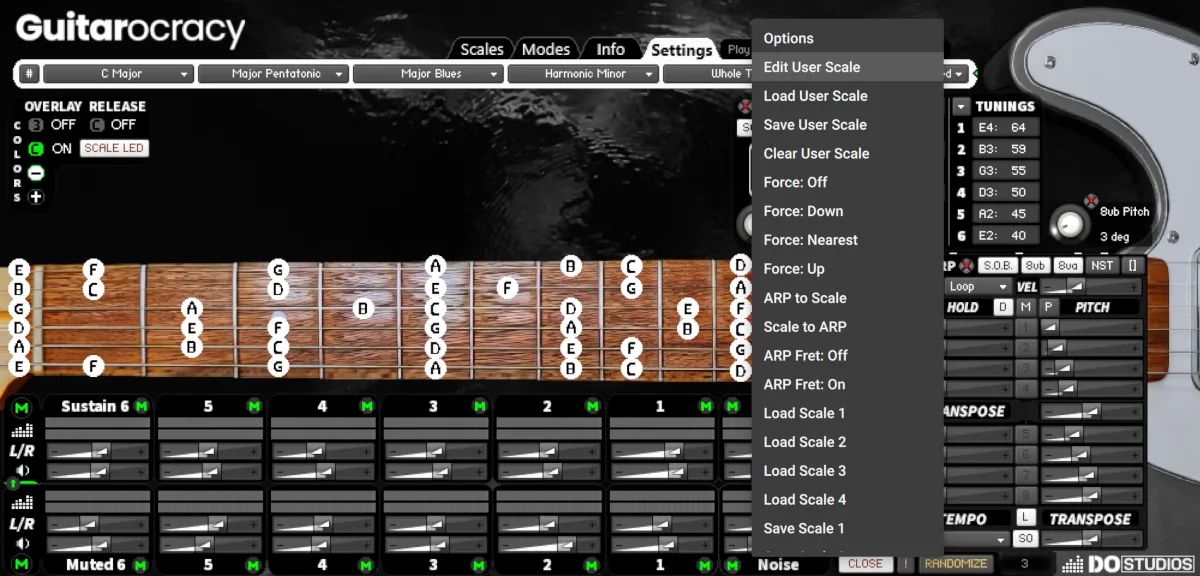
Task: Open the C Major scale dropdown
Action: click(118, 74)
